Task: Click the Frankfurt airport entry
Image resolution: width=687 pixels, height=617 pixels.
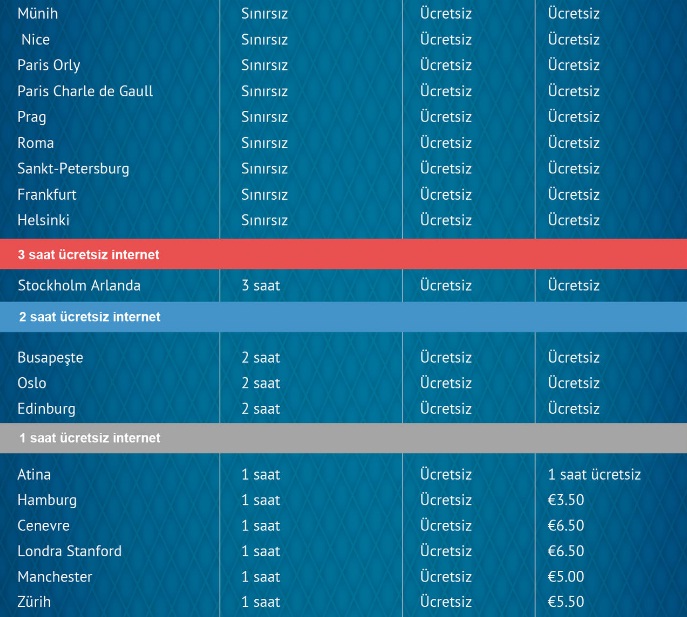Action: tap(47, 195)
